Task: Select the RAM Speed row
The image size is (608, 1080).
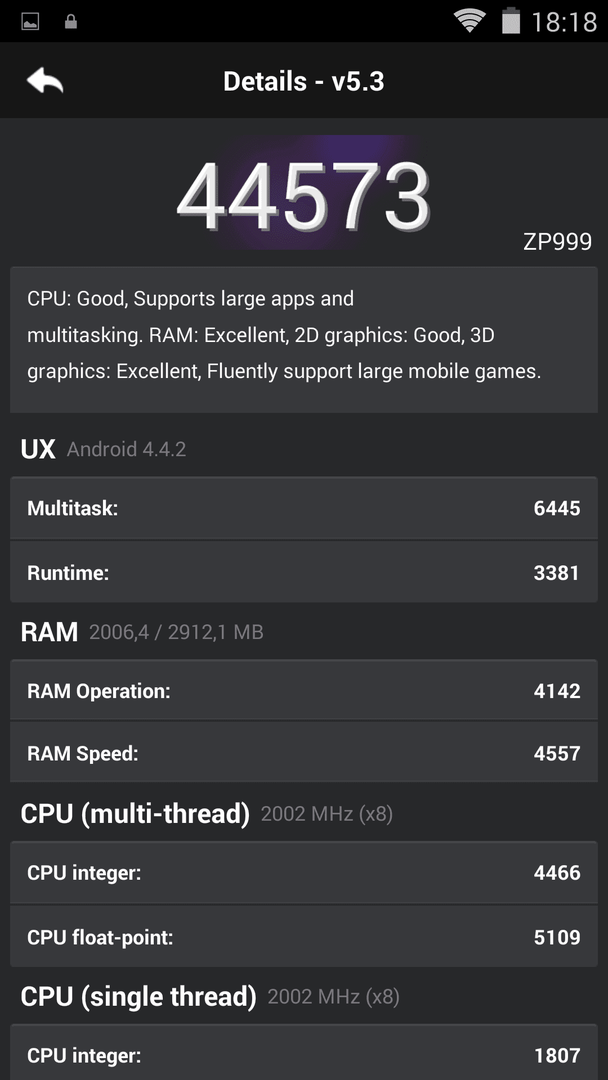Action: [304, 753]
